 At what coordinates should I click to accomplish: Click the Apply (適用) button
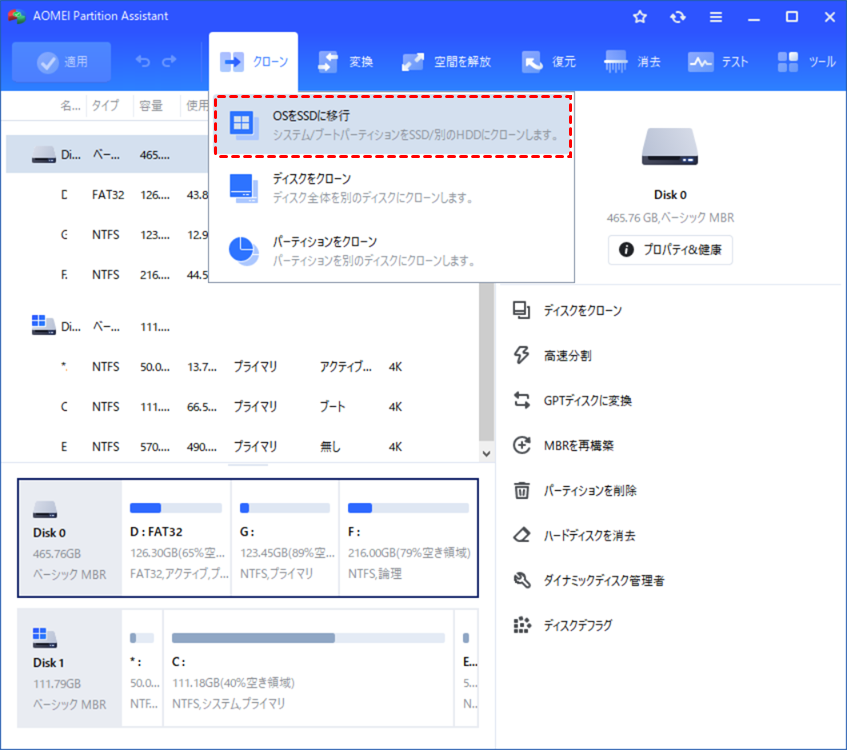point(62,62)
